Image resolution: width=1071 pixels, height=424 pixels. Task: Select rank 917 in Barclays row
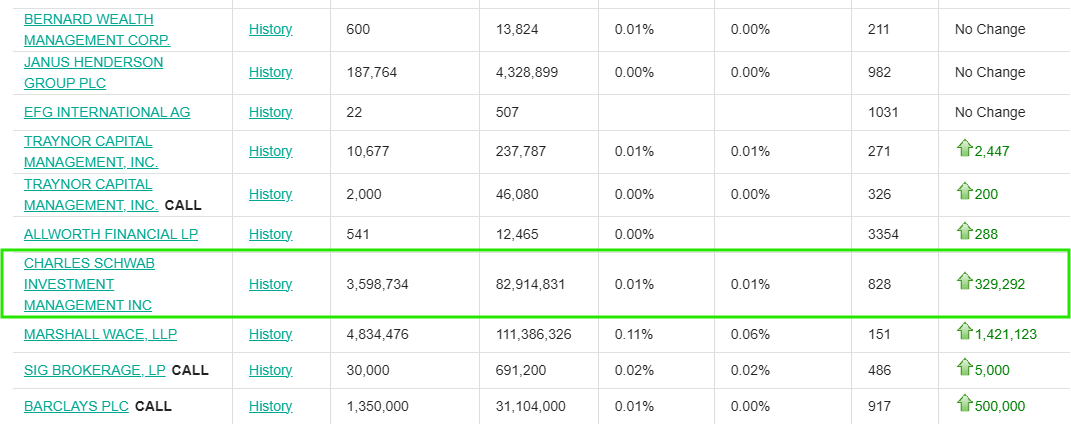[879, 406]
